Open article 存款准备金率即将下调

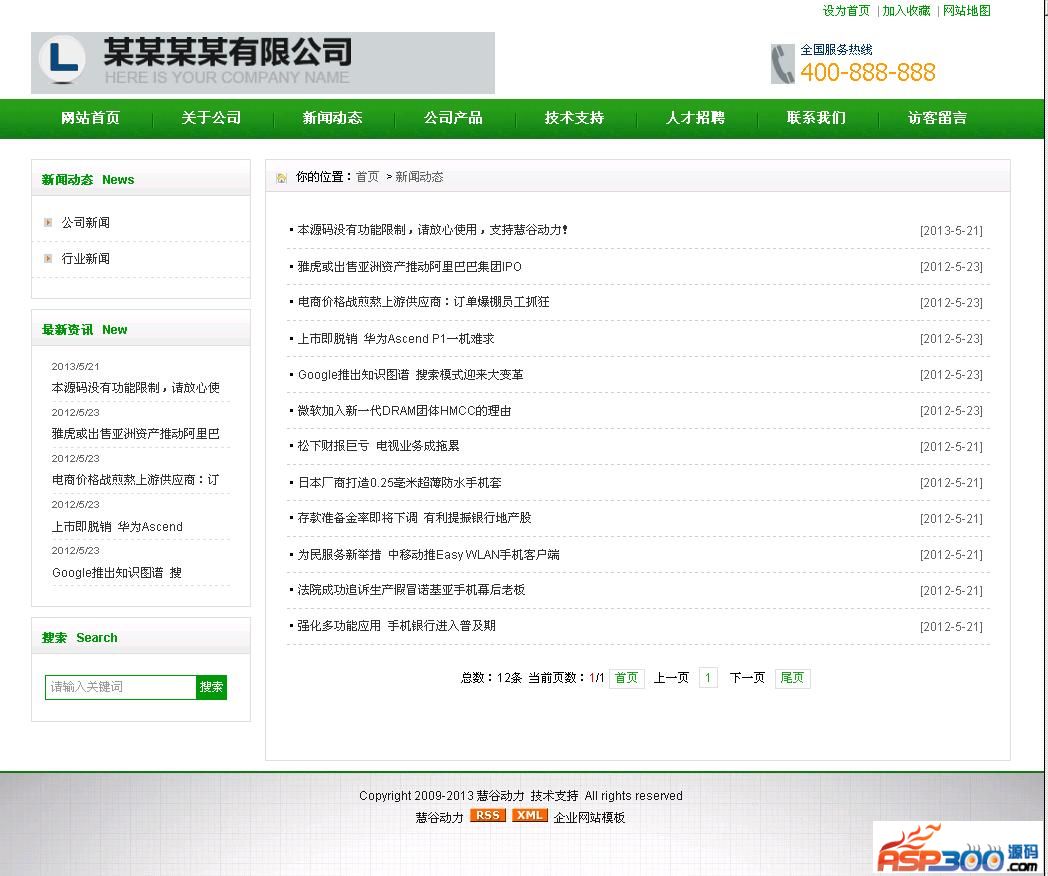(414, 519)
